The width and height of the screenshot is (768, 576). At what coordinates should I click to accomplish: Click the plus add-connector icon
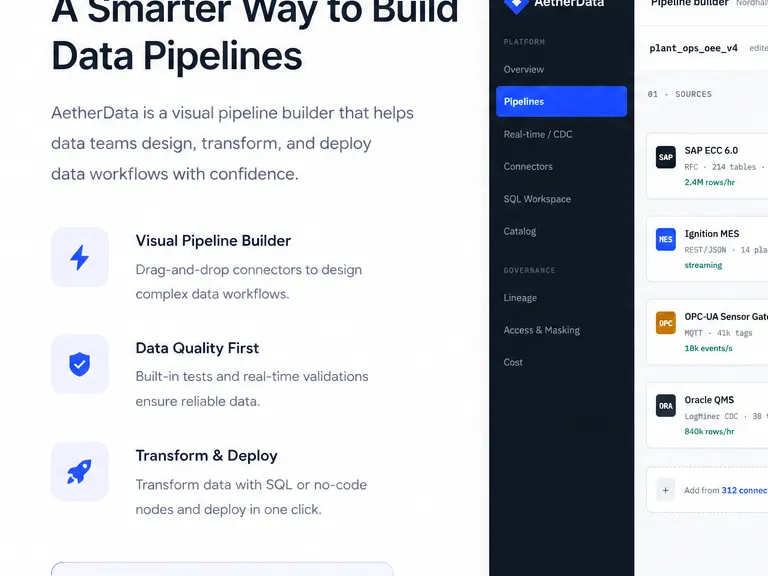coord(665,490)
